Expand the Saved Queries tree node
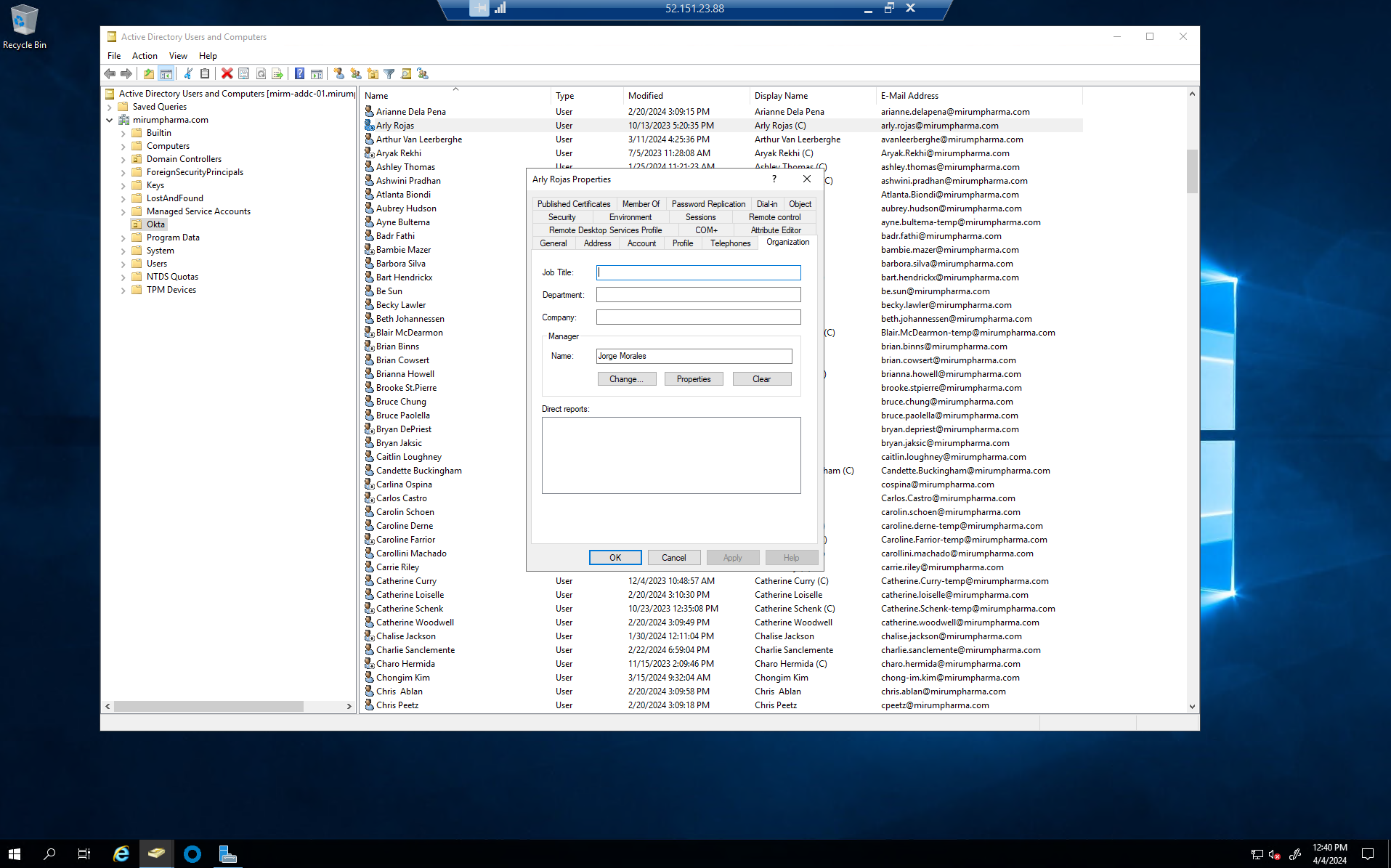 110,107
